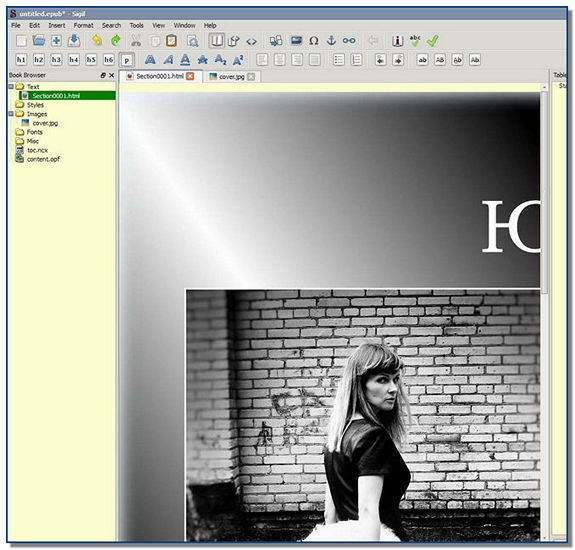Open the Metadata Editor info icon
This screenshot has height=550, width=575.
click(398, 41)
